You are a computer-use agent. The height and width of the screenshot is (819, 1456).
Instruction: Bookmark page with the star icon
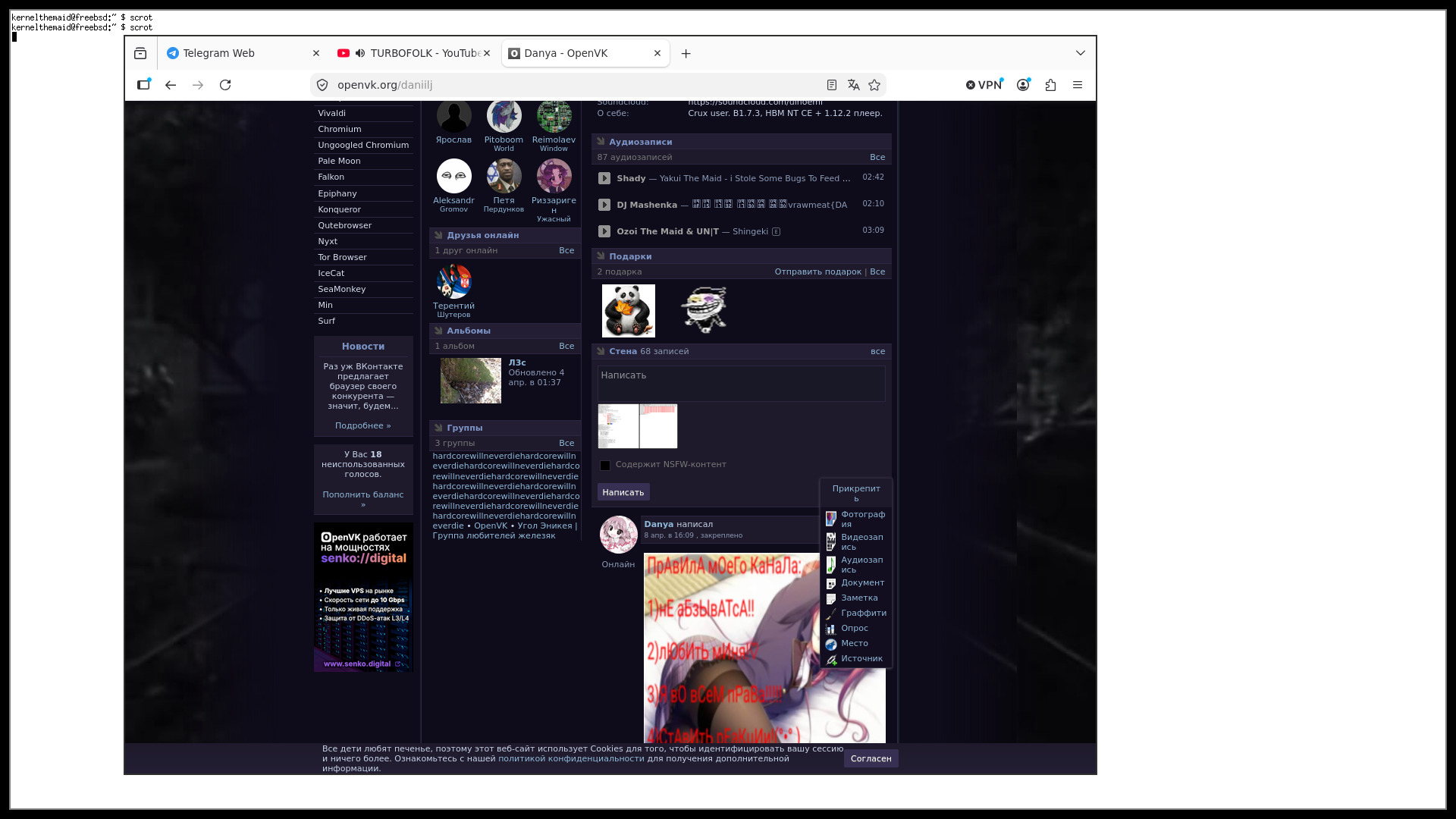point(874,85)
